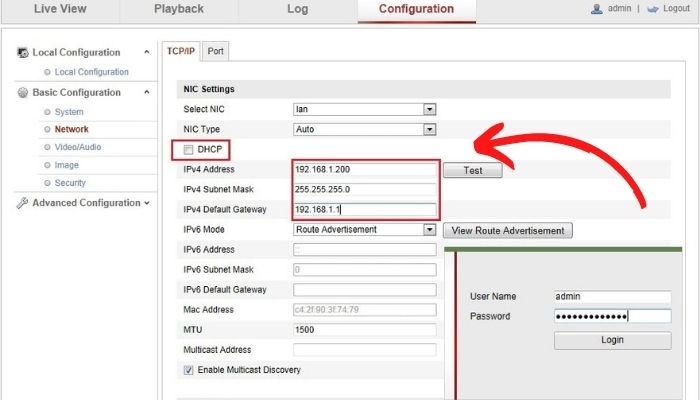The image size is (700, 400).
Task: Click the Mac Address field
Action: pyautogui.click(x=365, y=310)
